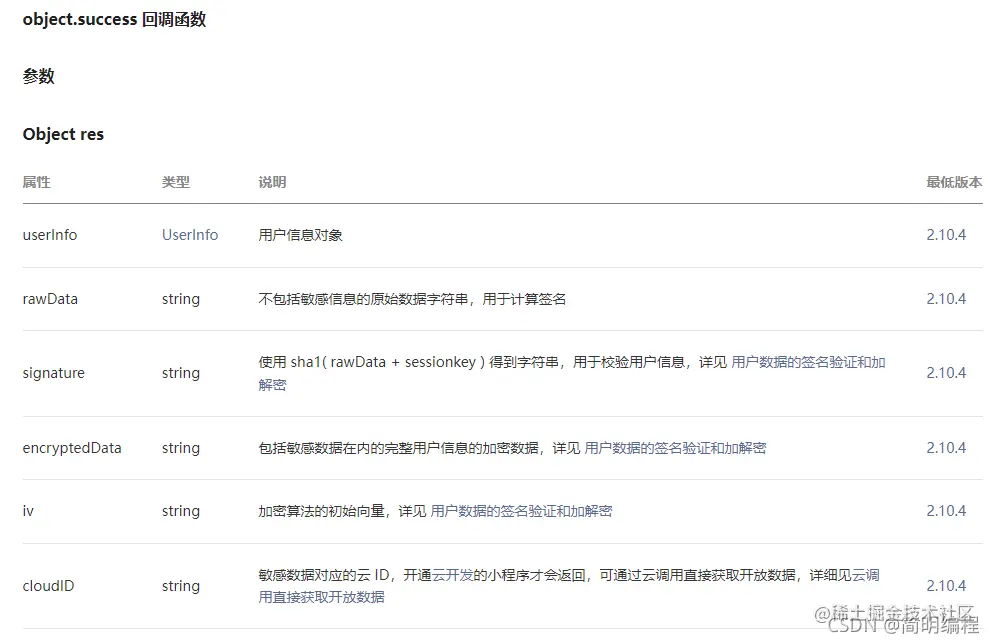The height and width of the screenshot is (643, 994).
Task: Click the signature row's 用户数据的签名验证和加解密 link
Action: 809,362
